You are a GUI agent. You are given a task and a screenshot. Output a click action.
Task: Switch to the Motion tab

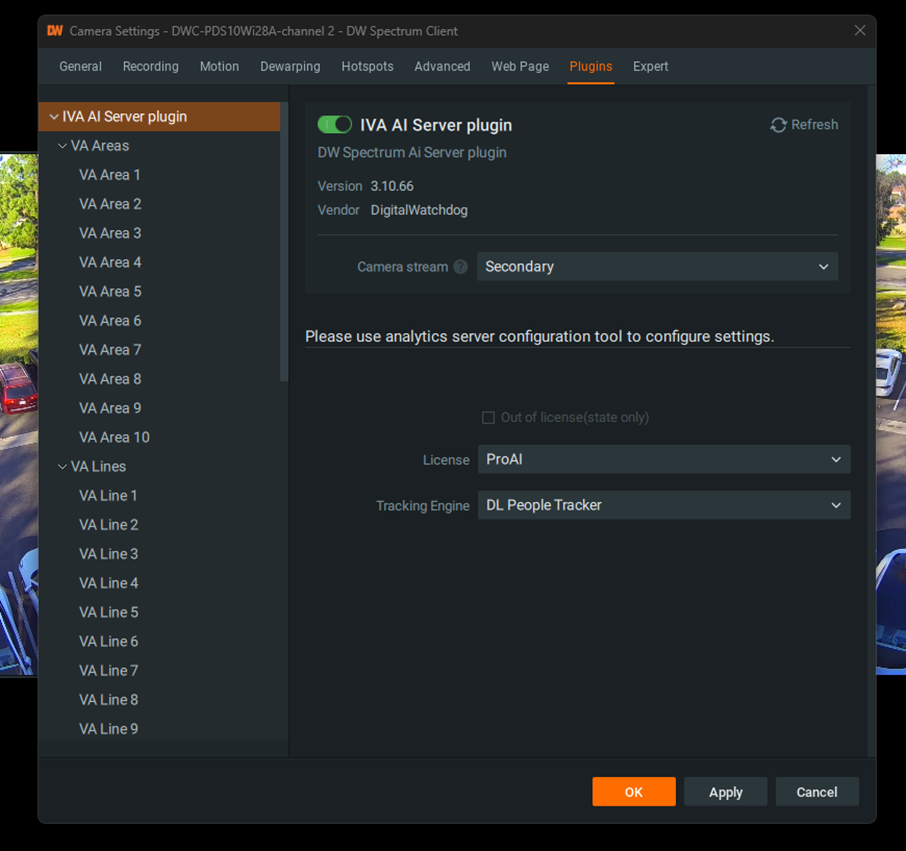219,66
